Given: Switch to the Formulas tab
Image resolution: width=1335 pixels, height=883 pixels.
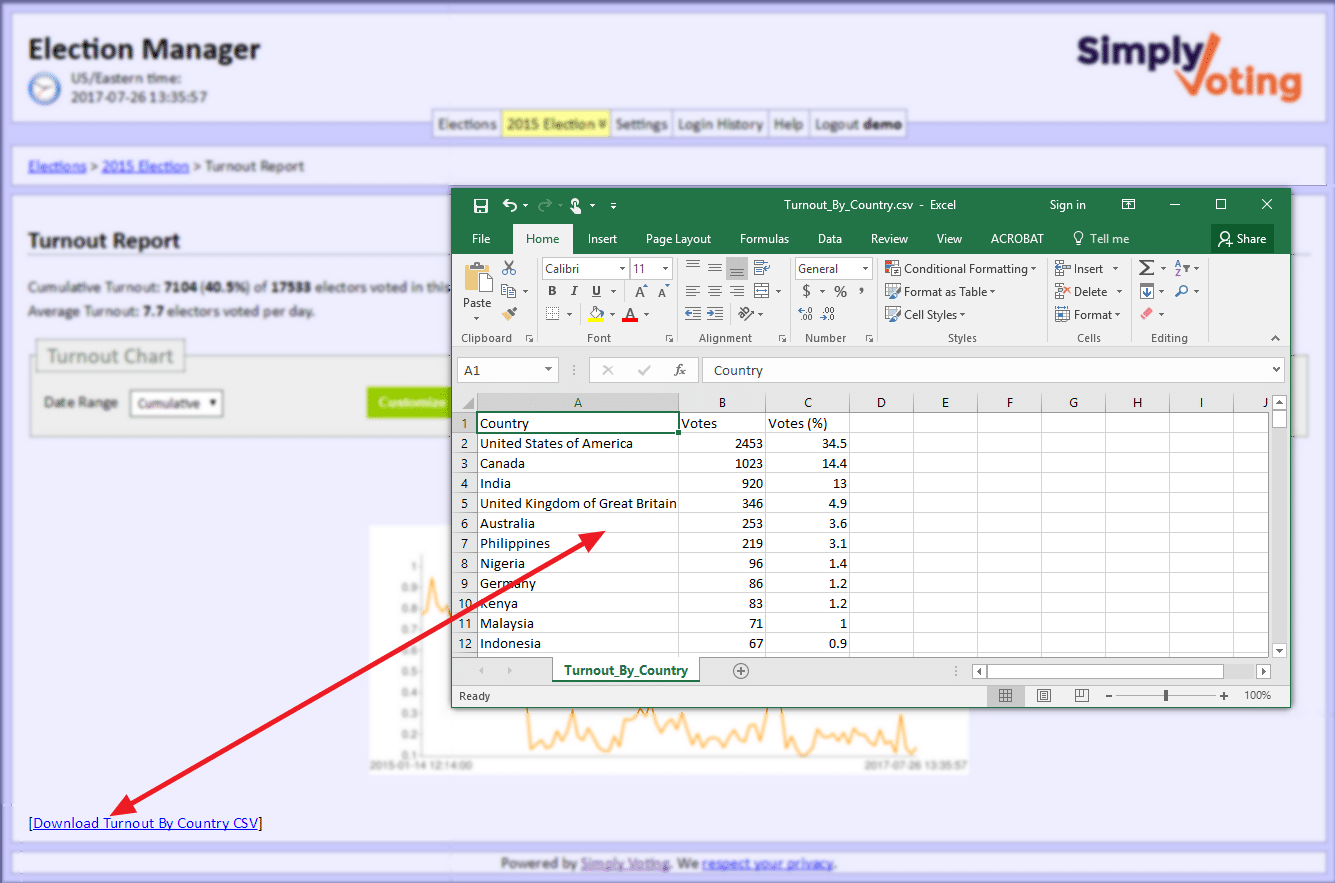Looking at the screenshot, I should (x=765, y=239).
